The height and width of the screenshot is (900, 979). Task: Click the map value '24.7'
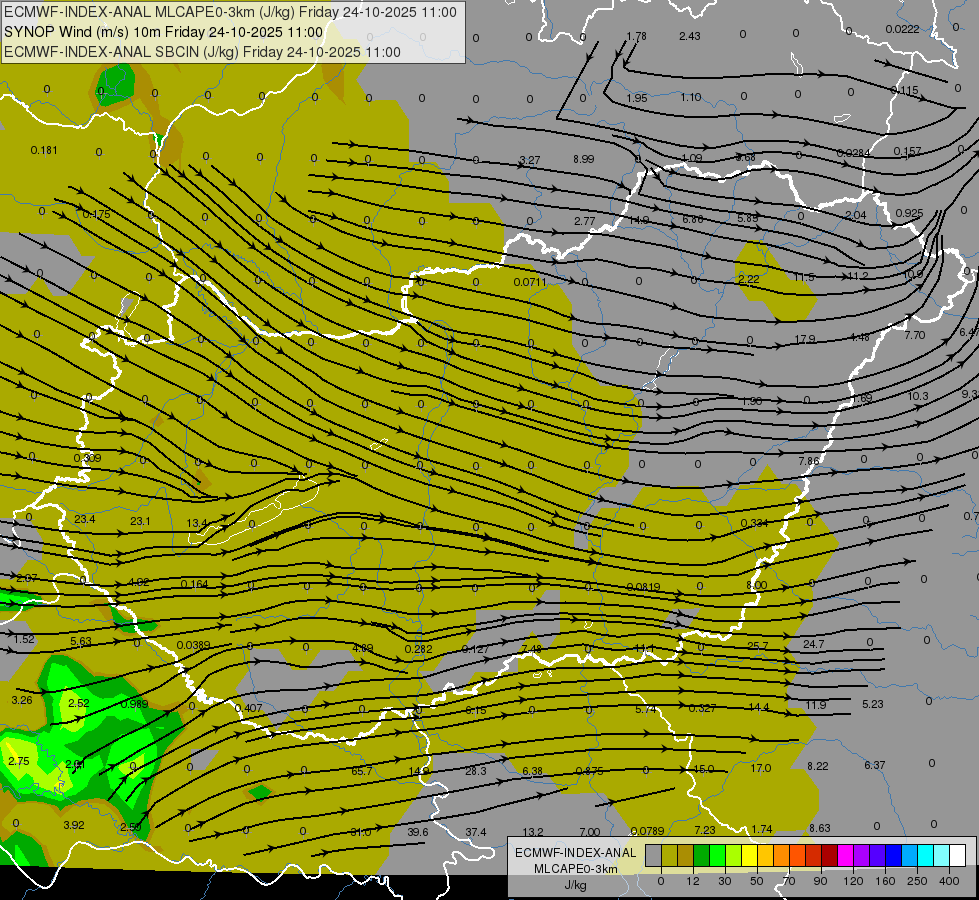814,644
